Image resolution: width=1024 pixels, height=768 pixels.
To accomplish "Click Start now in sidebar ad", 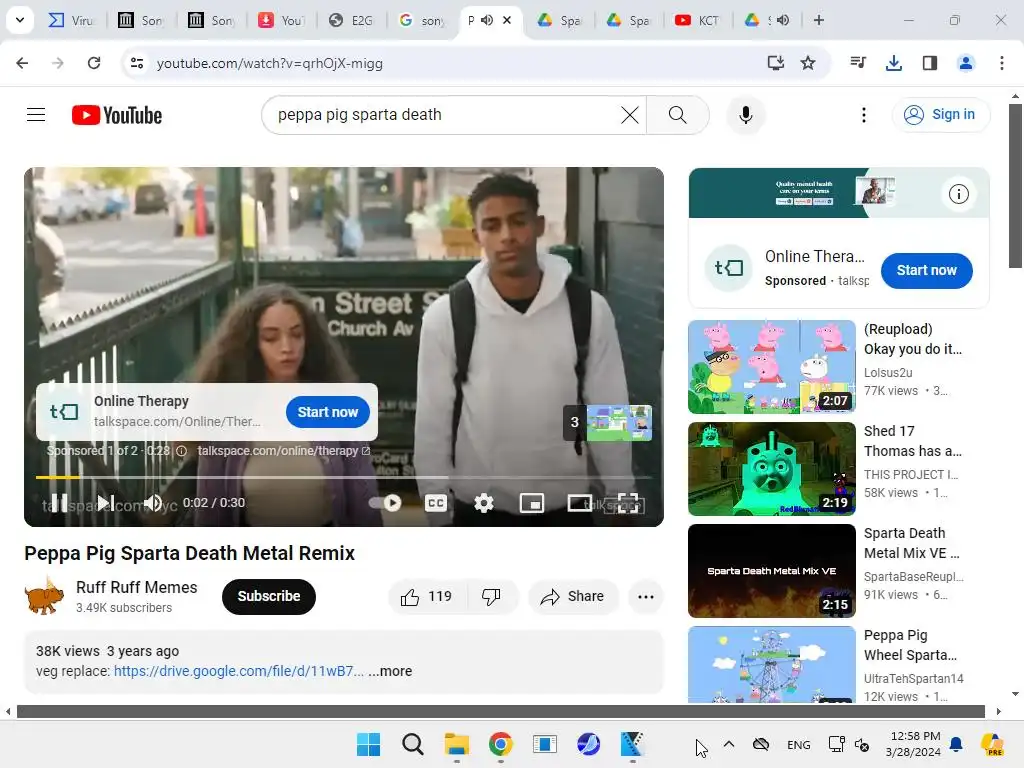I will pyautogui.click(x=926, y=270).
